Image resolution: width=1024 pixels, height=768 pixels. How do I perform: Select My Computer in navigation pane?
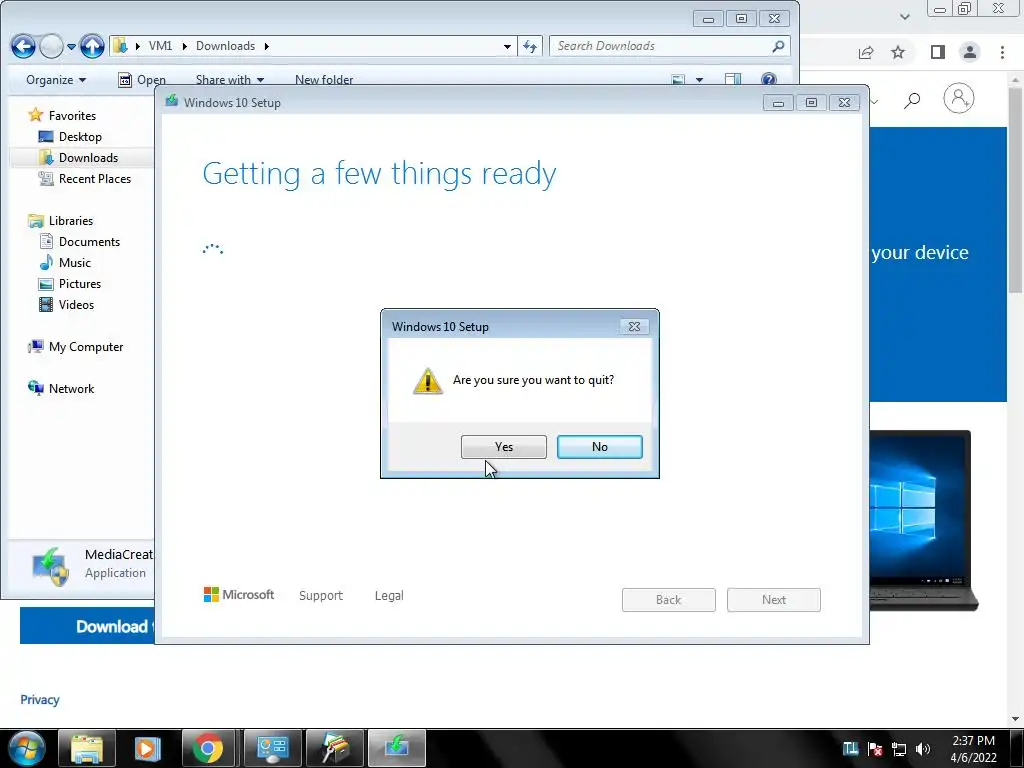pyautogui.click(x=86, y=347)
